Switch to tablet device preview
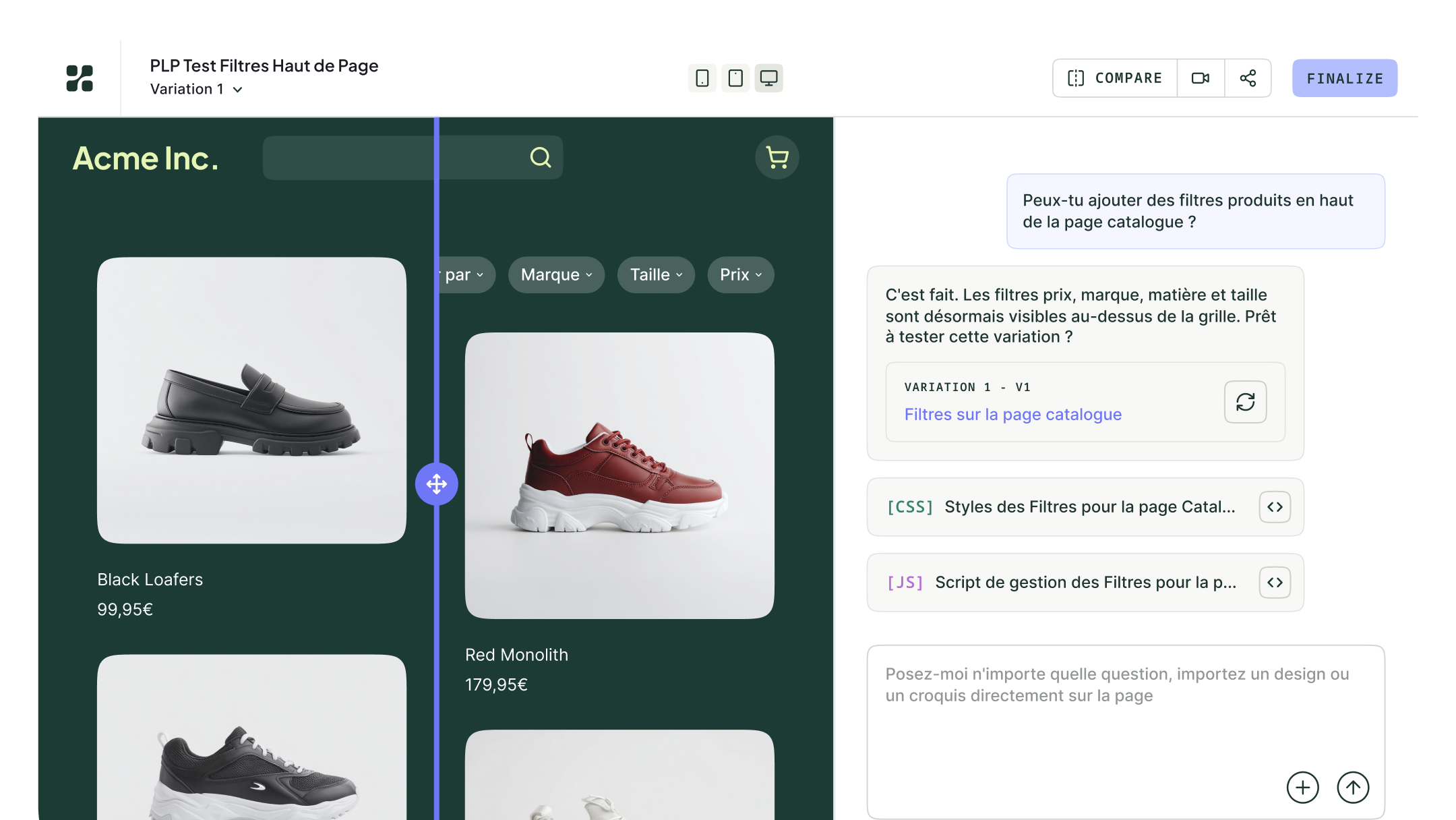 [735, 78]
